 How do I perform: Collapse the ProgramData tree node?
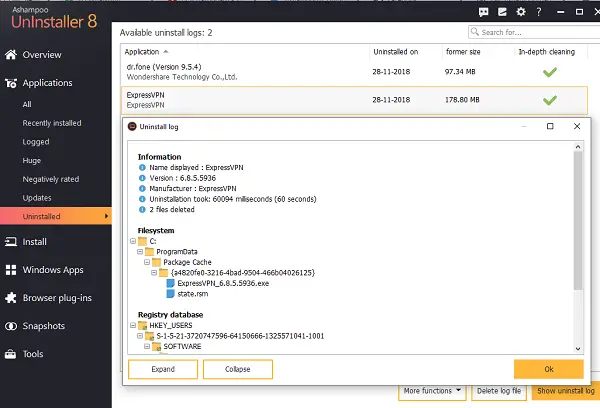140,251
